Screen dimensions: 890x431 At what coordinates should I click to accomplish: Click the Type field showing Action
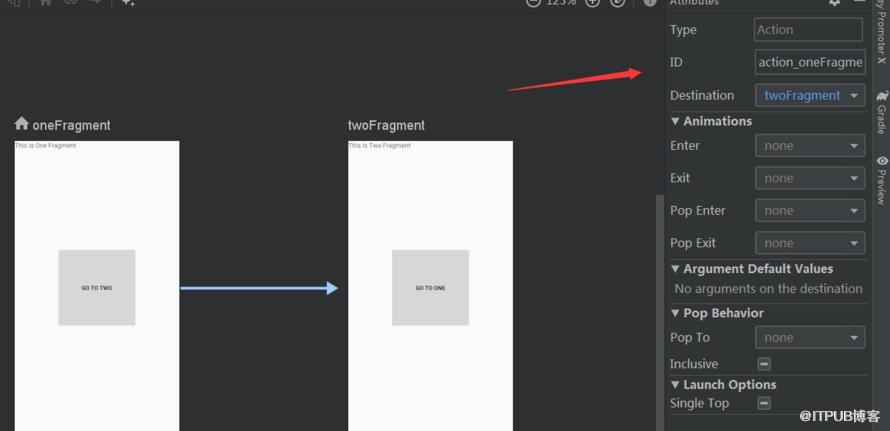pyautogui.click(x=808, y=30)
